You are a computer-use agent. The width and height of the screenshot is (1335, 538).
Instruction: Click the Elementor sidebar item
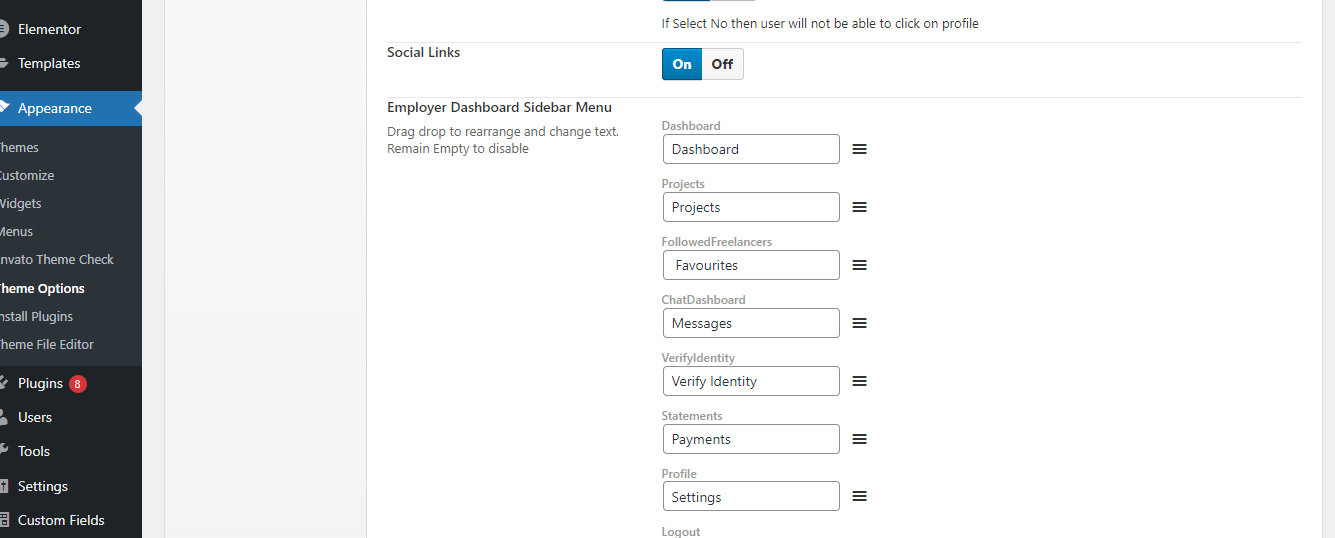pos(49,29)
